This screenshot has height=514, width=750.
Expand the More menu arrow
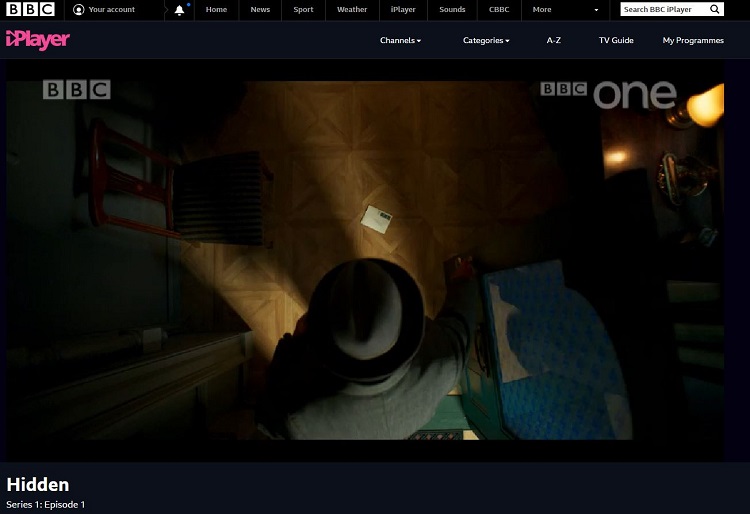click(596, 10)
